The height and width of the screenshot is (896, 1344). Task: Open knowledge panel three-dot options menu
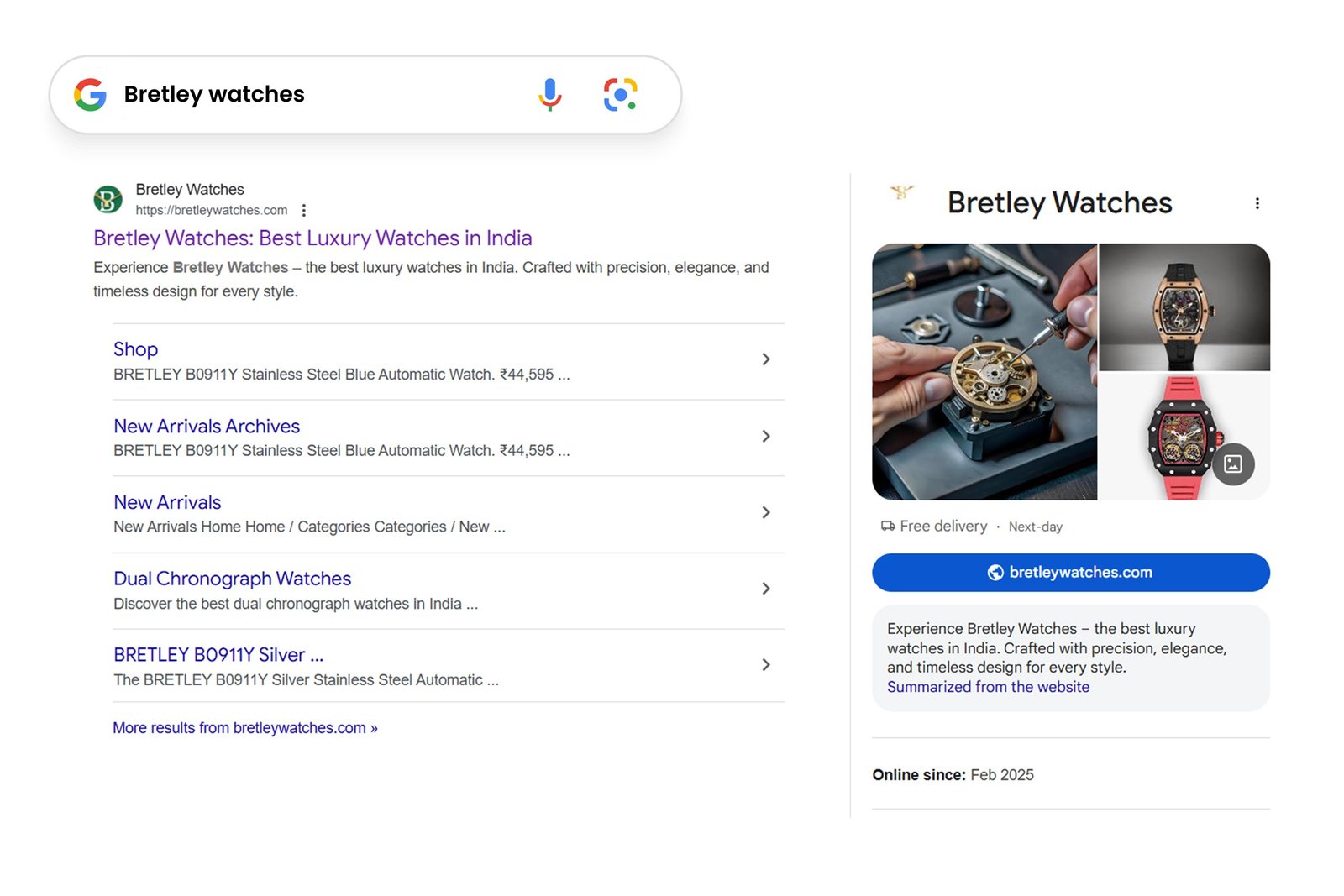[x=1257, y=203]
